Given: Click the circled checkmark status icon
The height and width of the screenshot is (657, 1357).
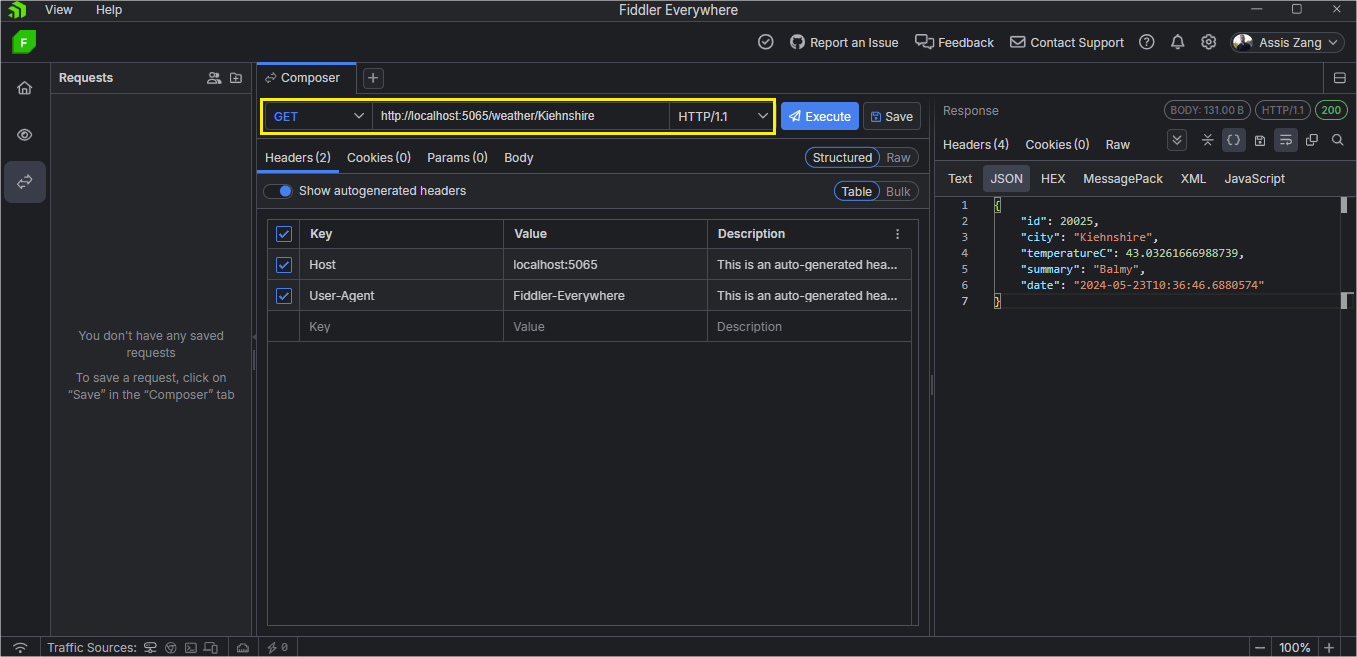Looking at the screenshot, I should pos(766,42).
